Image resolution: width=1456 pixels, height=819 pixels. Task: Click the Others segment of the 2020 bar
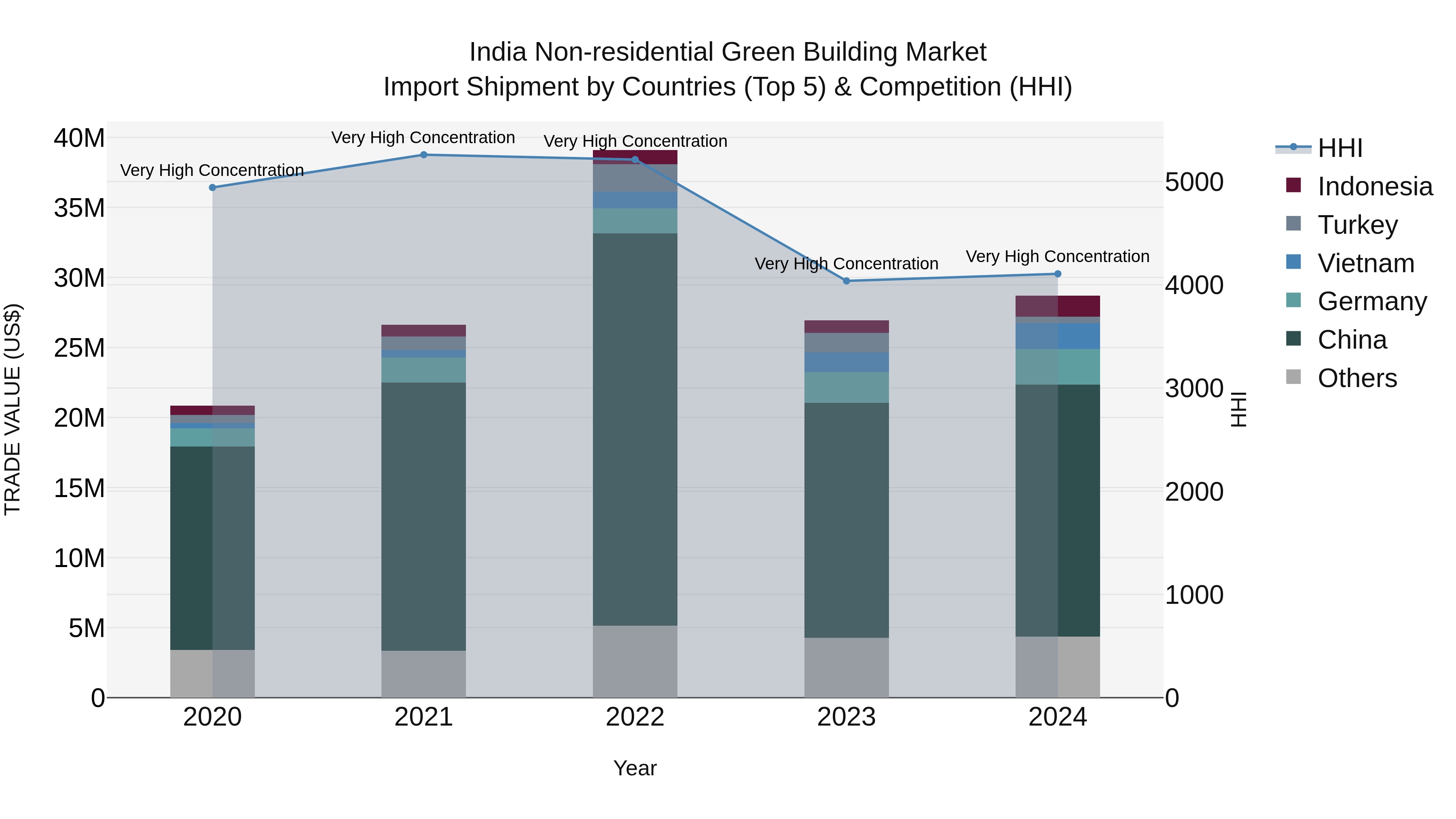tap(212, 674)
